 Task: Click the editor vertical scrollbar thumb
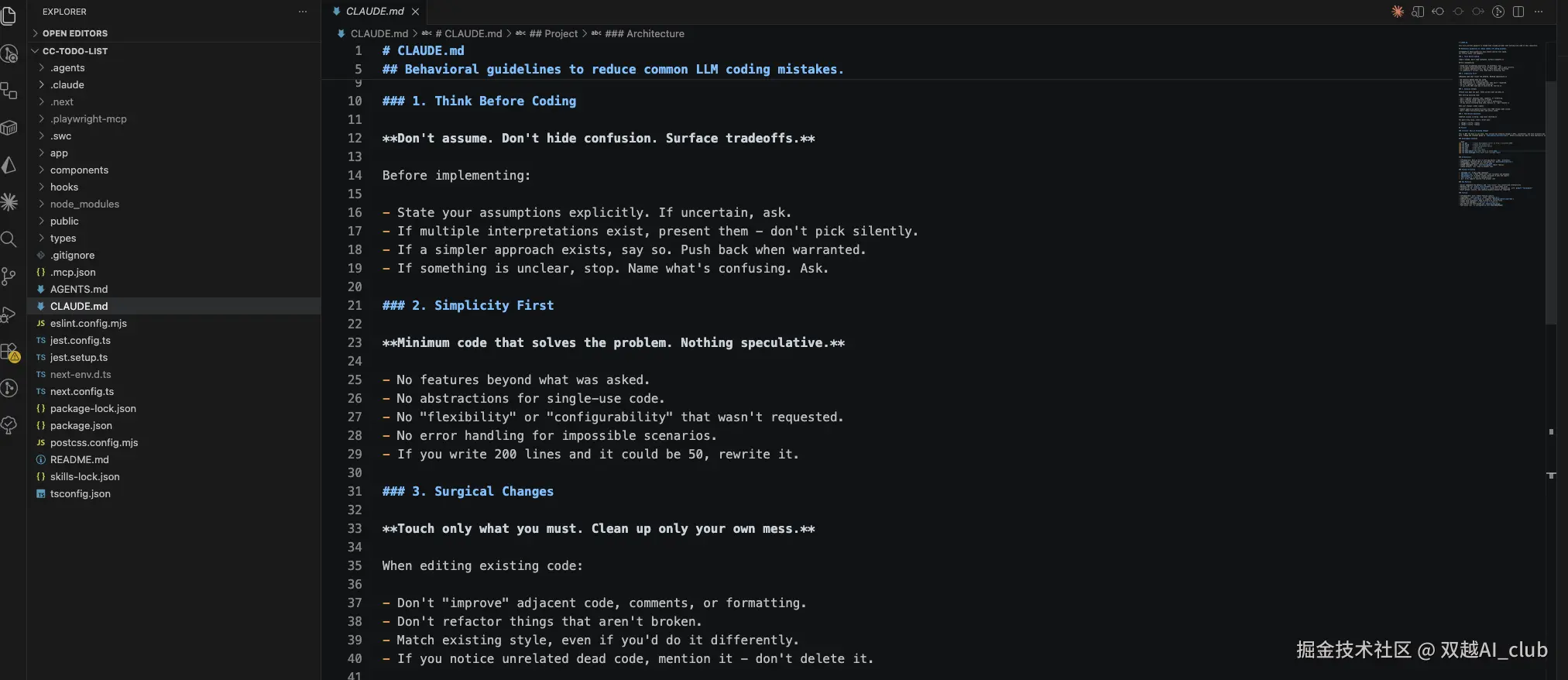[x=1550, y=201]
